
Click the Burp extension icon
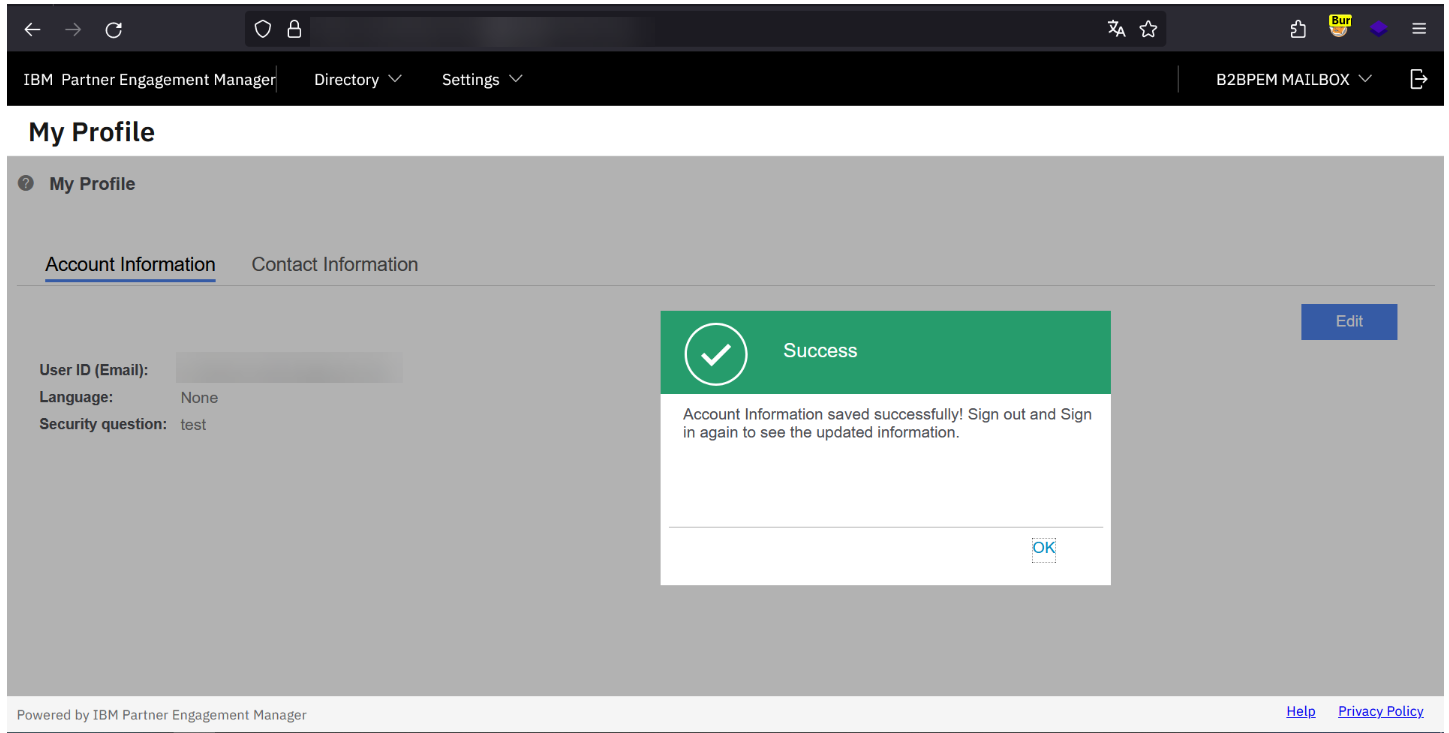1339,27
